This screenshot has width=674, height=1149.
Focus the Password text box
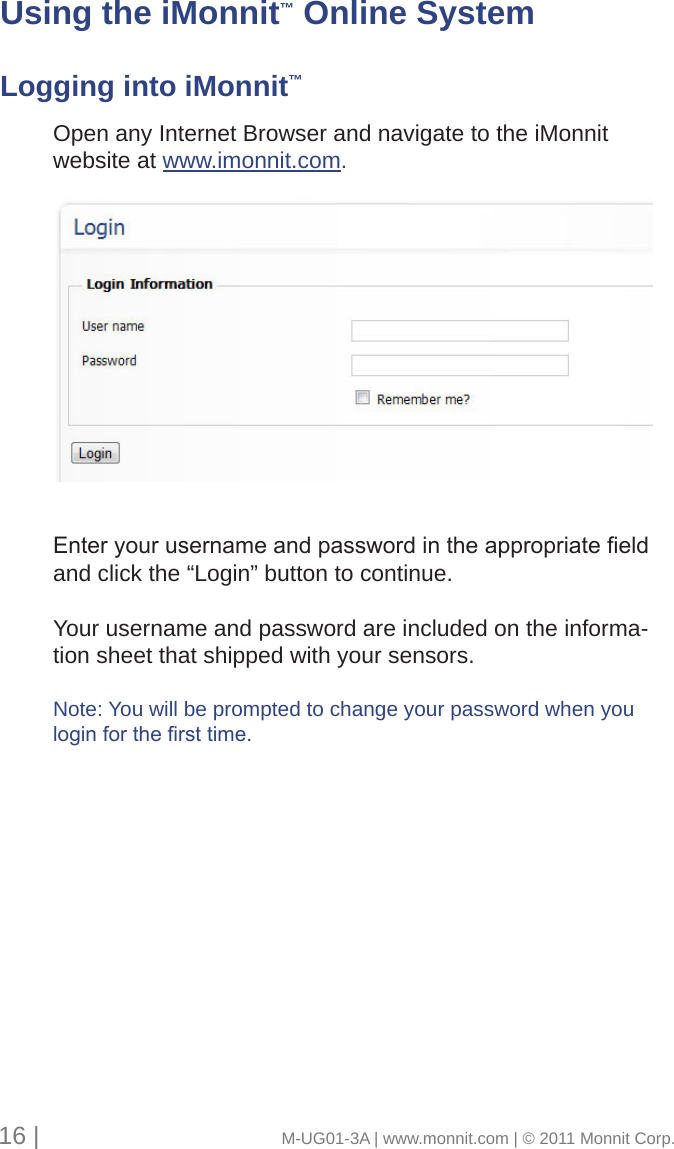(459, 365)
